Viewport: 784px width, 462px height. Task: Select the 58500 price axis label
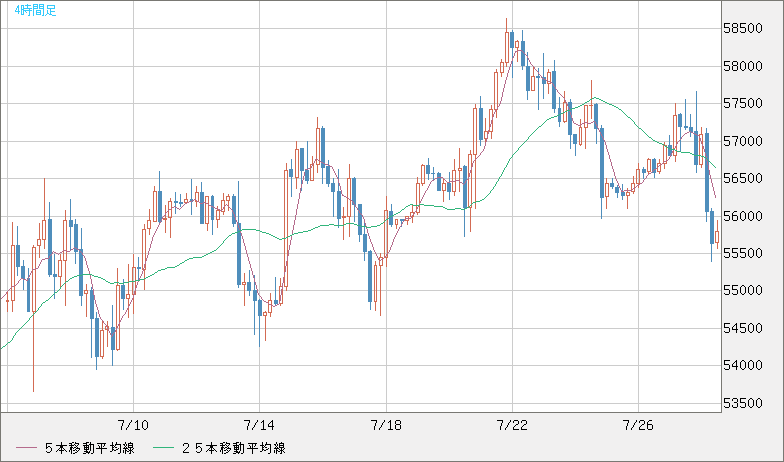pyautogui.click(x=743, y=28)
